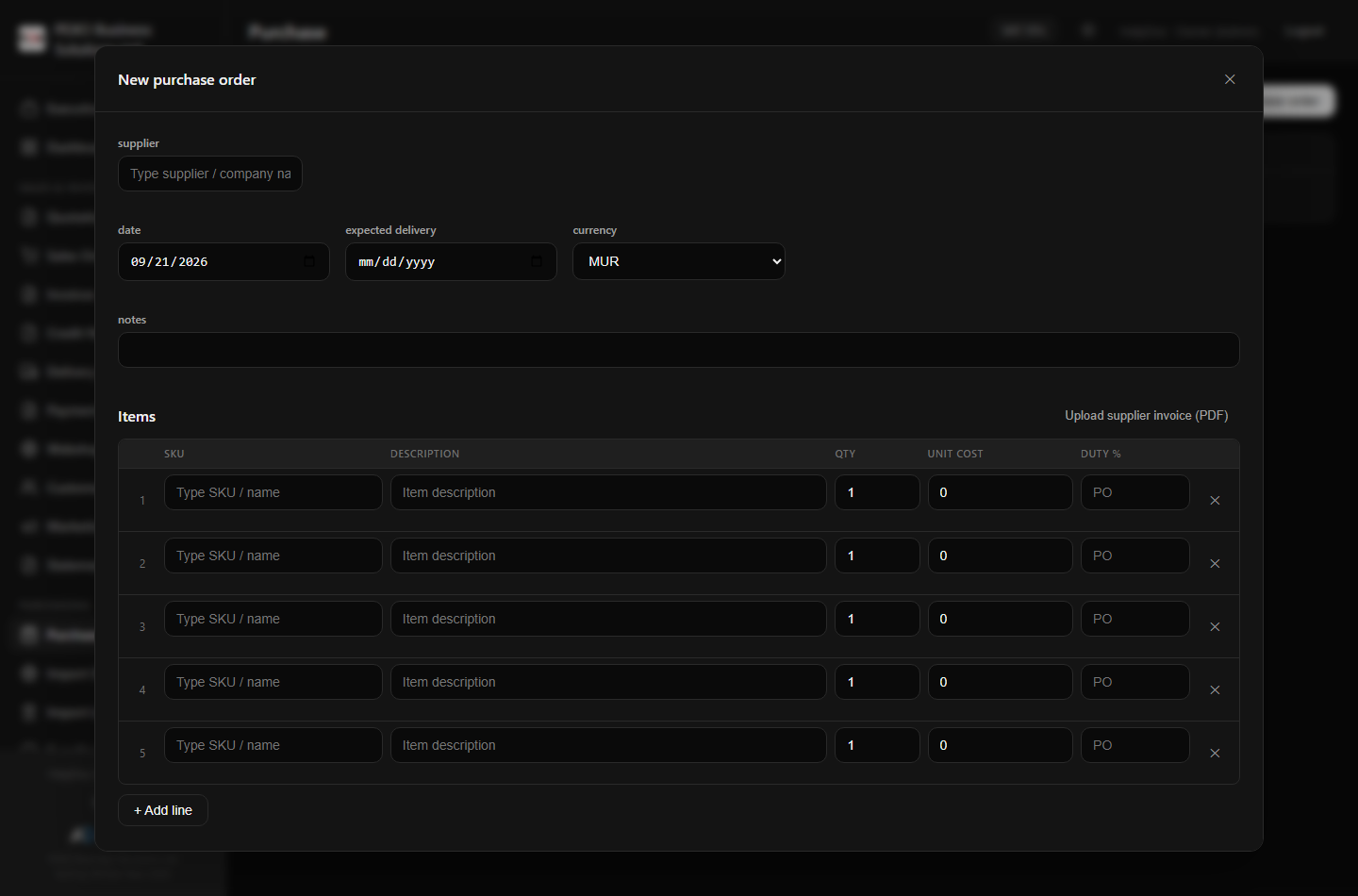Viewport: 1358px width, 896px height.
Task: Focus the SKU field in row 3
Action: (273, 619)
